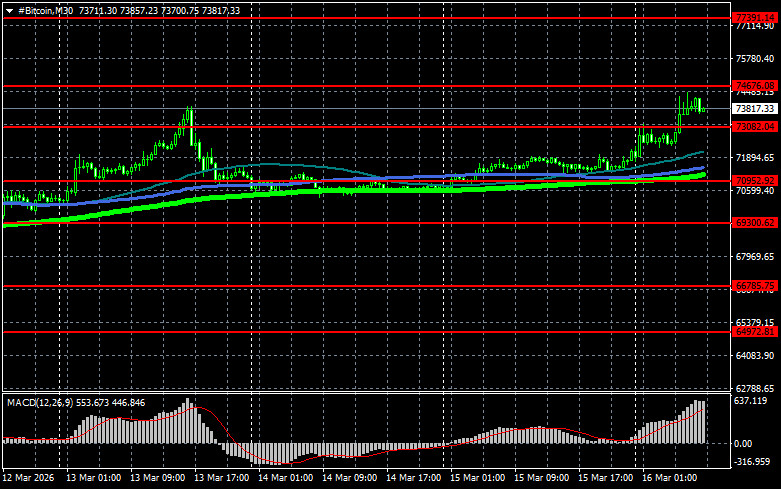
Task: Click the 66785.75 red price label
Action: coord(755,286)
